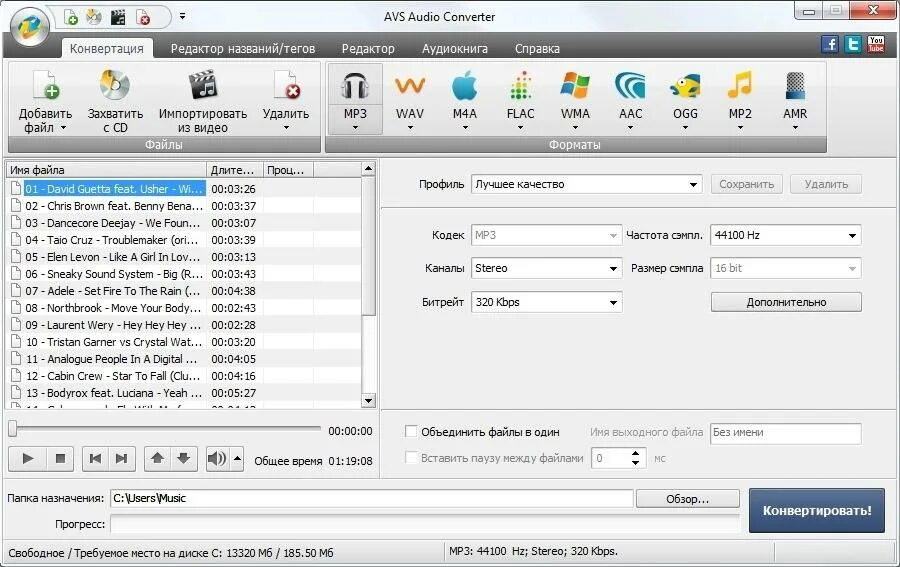Open the YouTube link icon
This screenshot has width=900, height=567.
coord(876,44)
